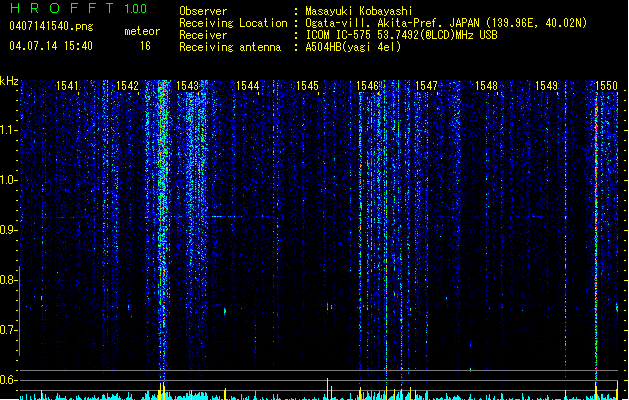Click the 1544 time marker
Image resolution: width=629 pixels, height=400 pixels.
coord(248,86)
